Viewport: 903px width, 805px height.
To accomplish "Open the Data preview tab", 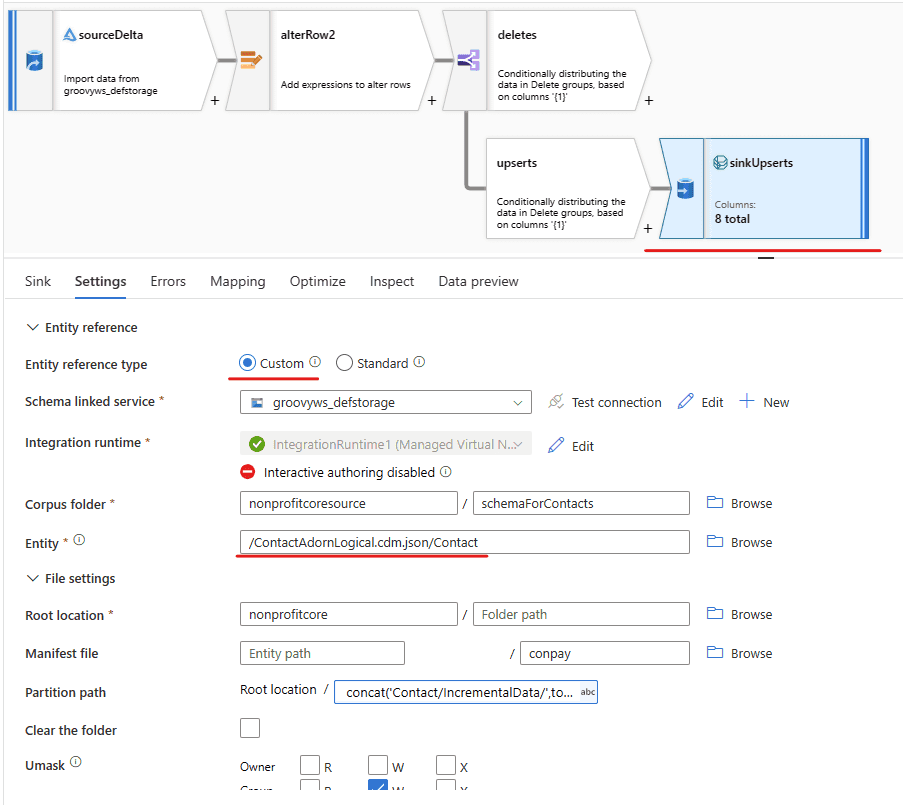I will [x=478, y=281].
